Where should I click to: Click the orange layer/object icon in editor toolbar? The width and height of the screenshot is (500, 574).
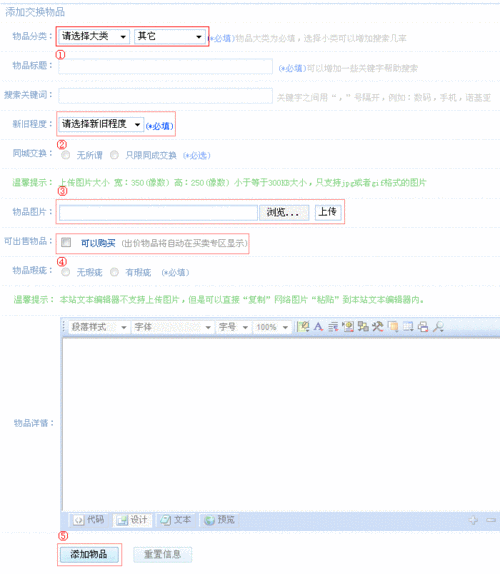pos(393,327)
